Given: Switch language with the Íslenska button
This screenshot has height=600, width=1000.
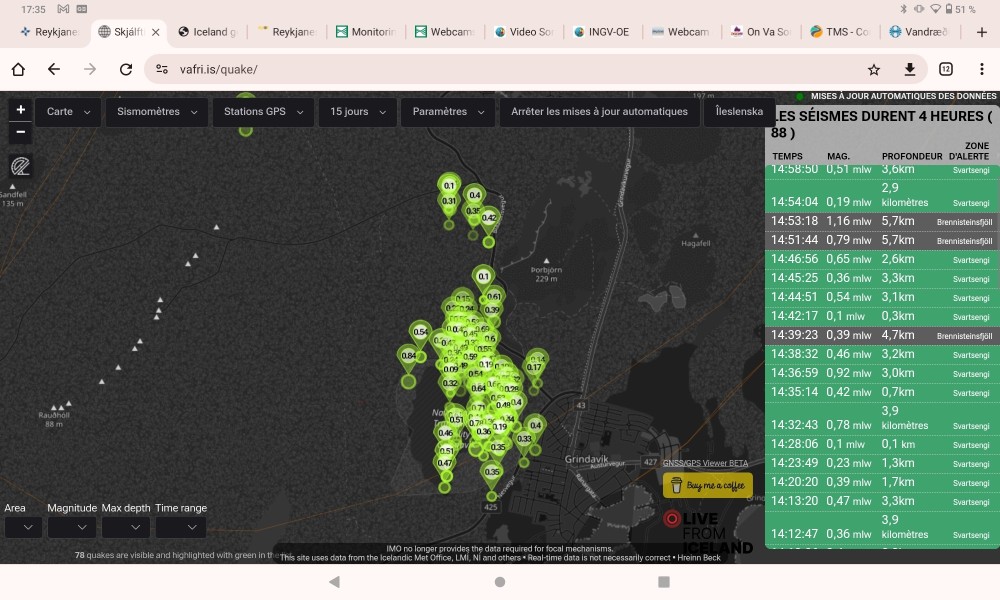Looking at the screenshot, I should (x=739, y=112).
